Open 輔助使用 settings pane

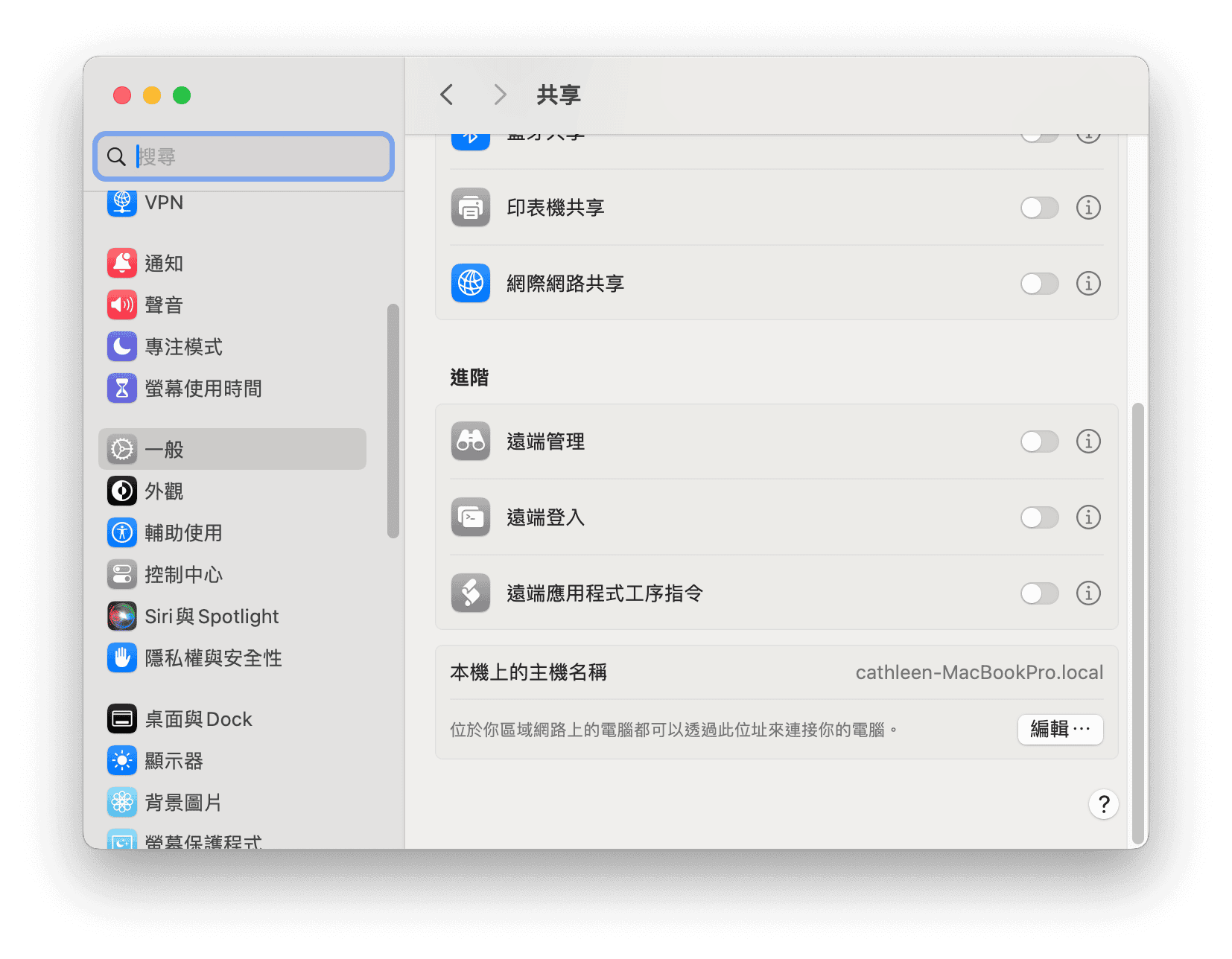tap(231, 532)
